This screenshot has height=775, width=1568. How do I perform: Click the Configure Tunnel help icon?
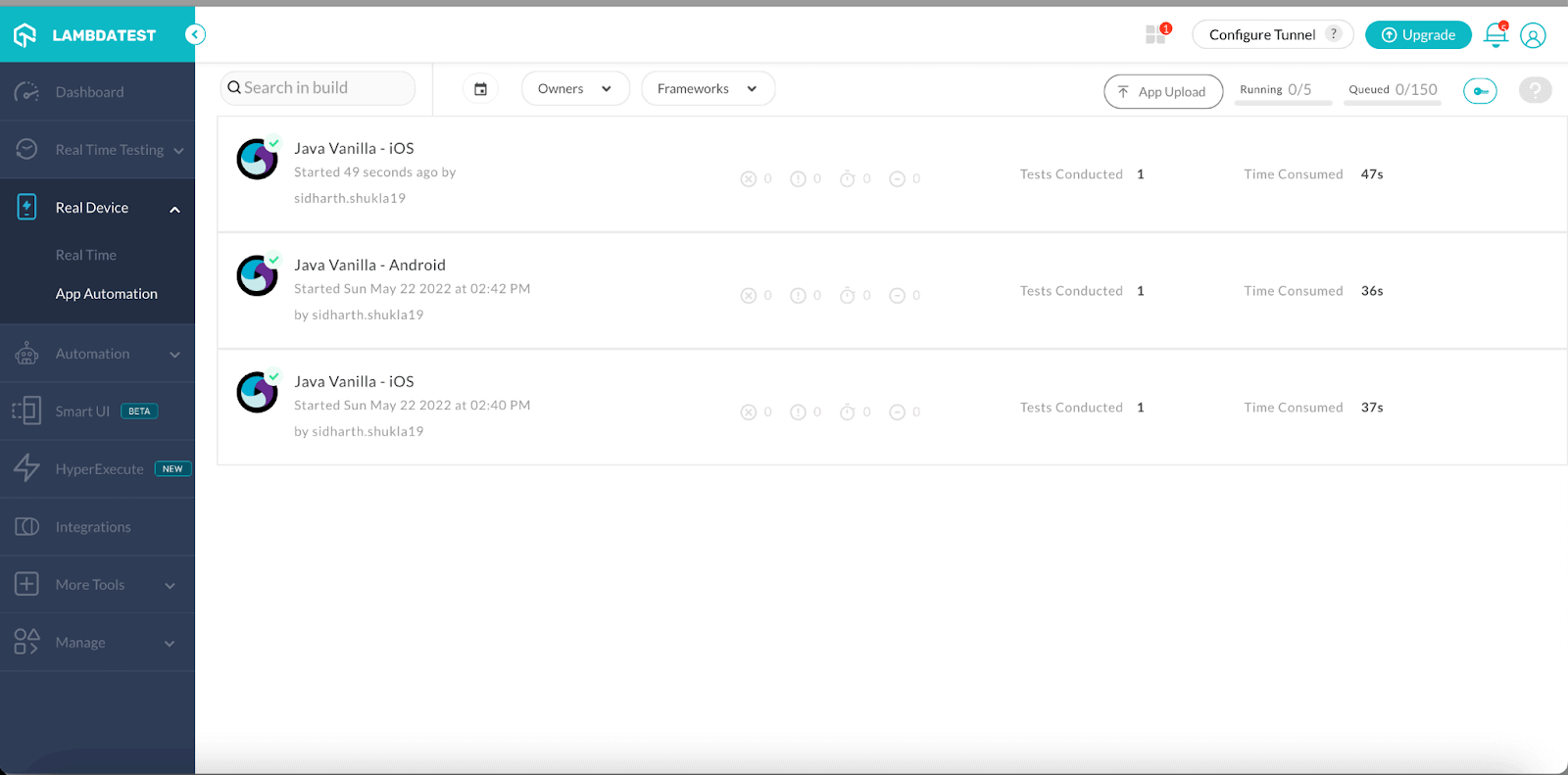(x=1334, y=33)
